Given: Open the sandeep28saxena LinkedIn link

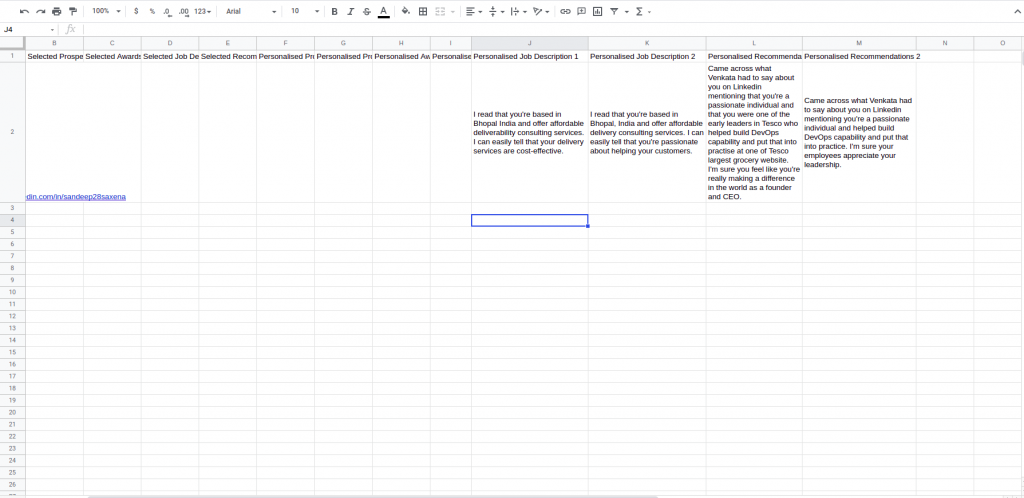Looking at the screenshot, I should pos(76,196).
